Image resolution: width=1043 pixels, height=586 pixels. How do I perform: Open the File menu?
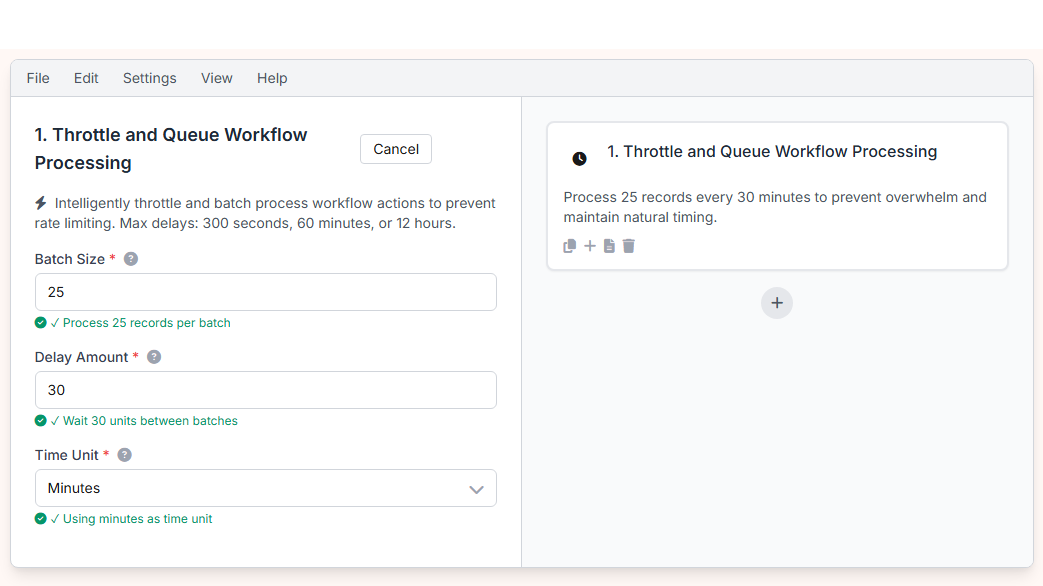(x=37, y=77)
